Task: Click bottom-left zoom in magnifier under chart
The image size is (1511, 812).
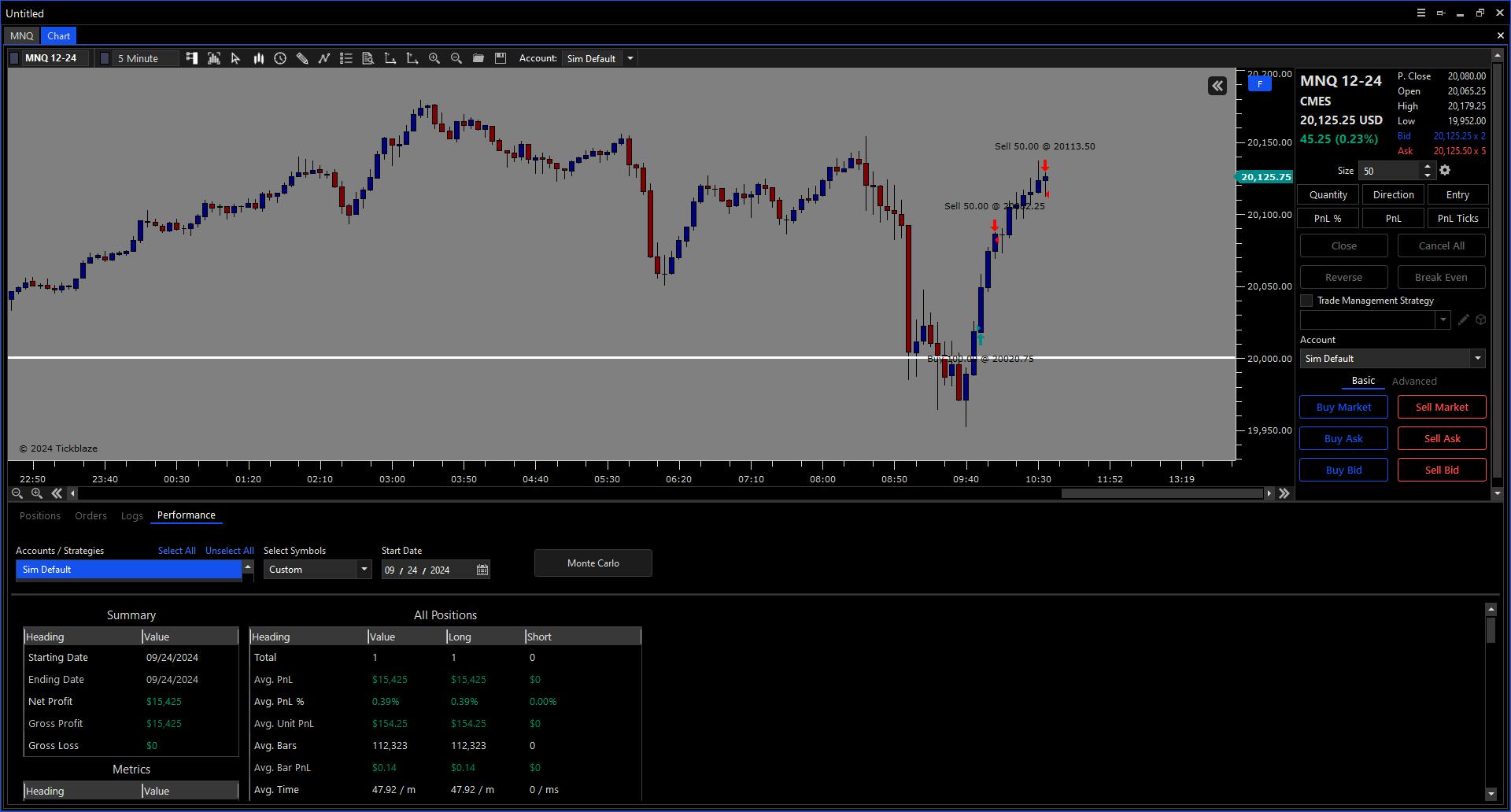Action: 36,493
